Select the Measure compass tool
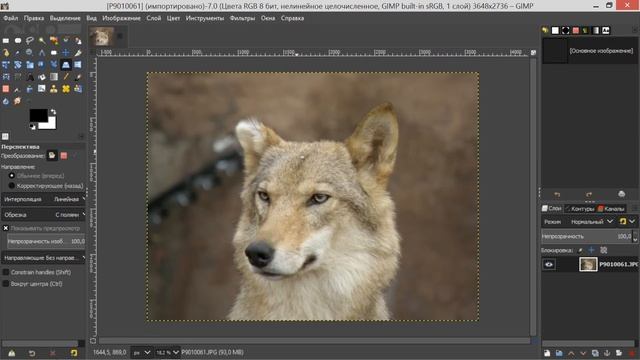This screenshot has height=360, width=640. [42, 53]
